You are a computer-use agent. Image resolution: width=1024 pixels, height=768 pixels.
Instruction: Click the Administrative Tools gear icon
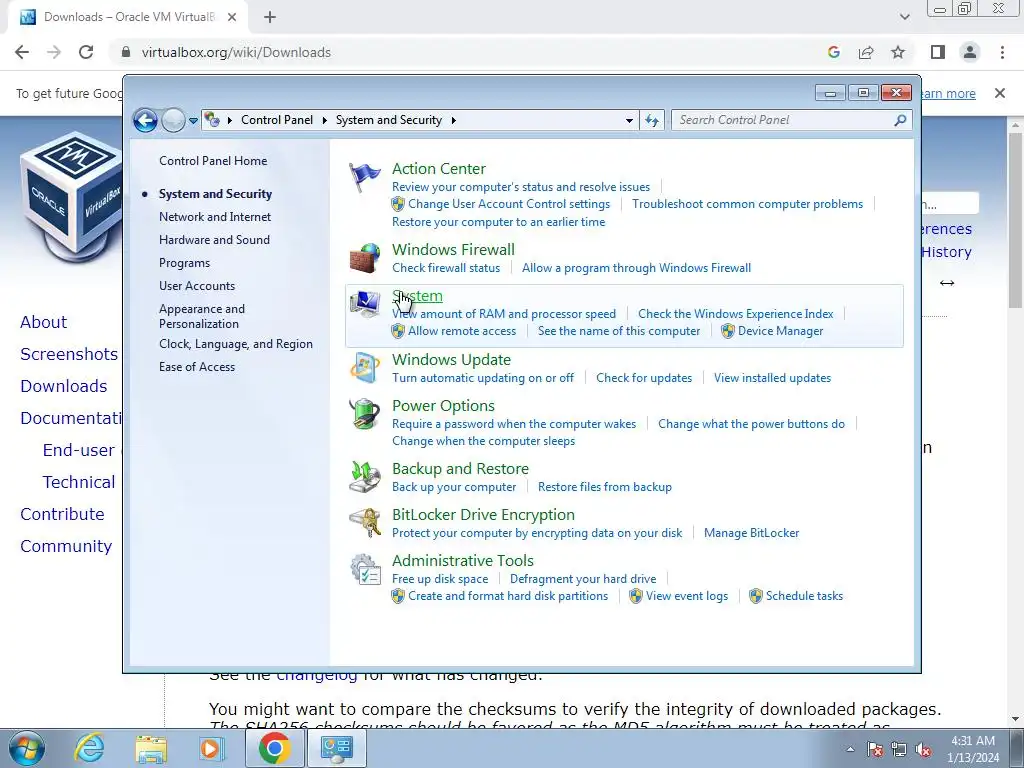[364, 569]
